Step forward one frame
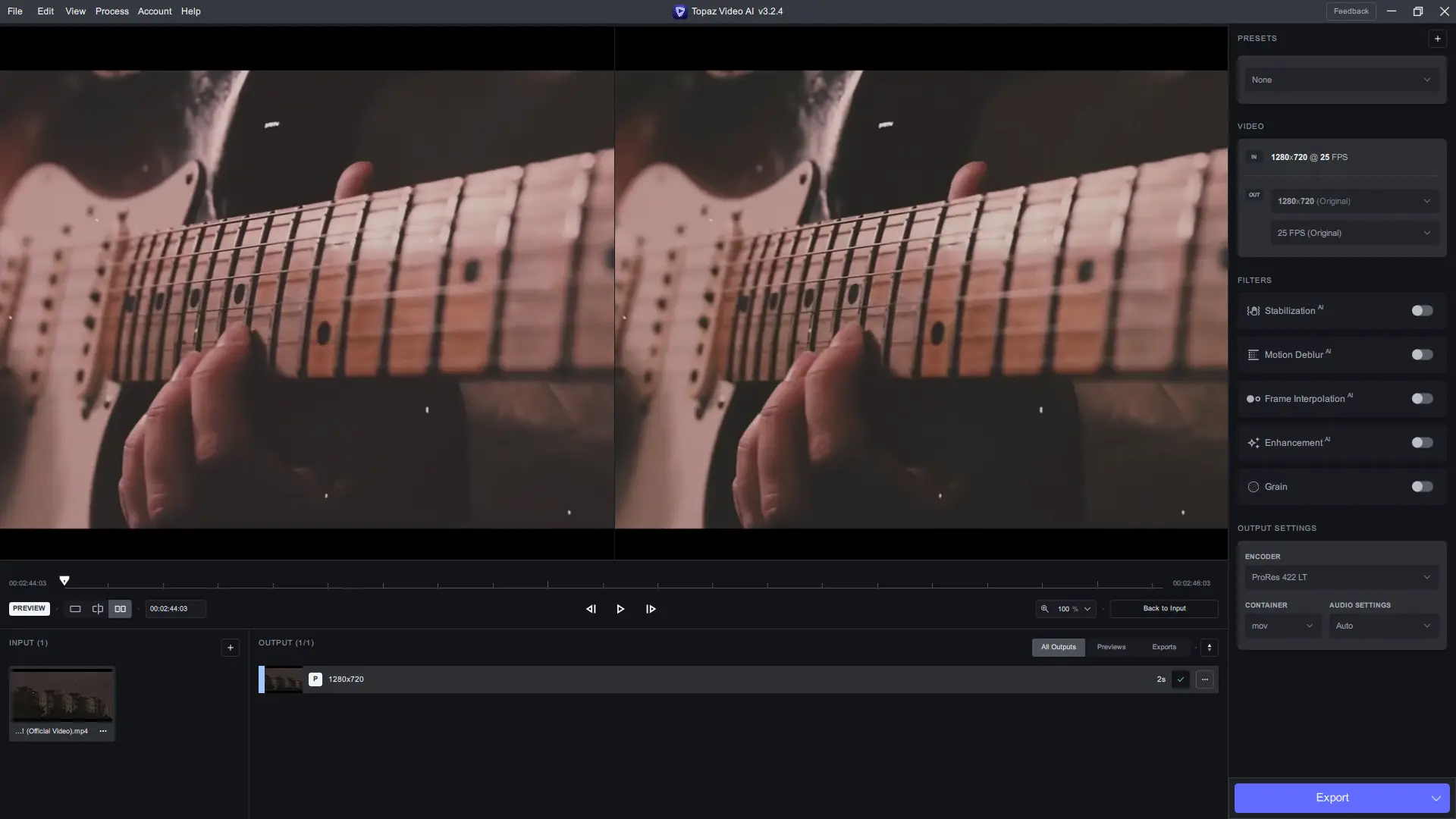This screenshot has width=1456, height=819. (x=651, y=609)
